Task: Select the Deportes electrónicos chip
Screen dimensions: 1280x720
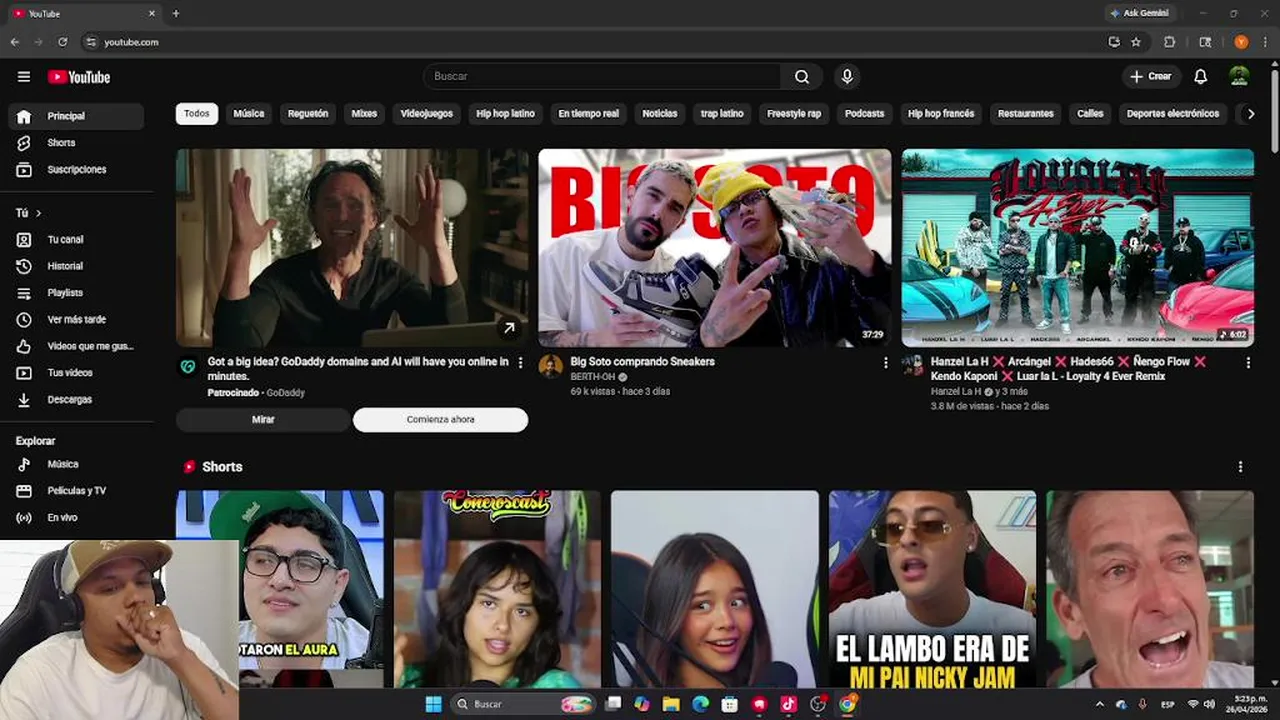Action: click(x=1173, y=114)
